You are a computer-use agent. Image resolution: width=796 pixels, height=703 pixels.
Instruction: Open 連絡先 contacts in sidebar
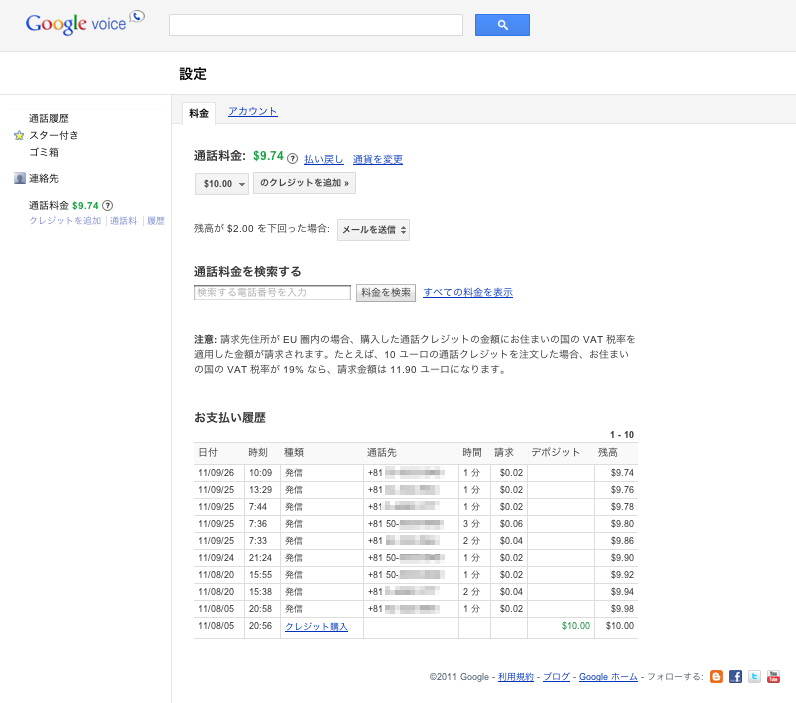coord(44,178)
